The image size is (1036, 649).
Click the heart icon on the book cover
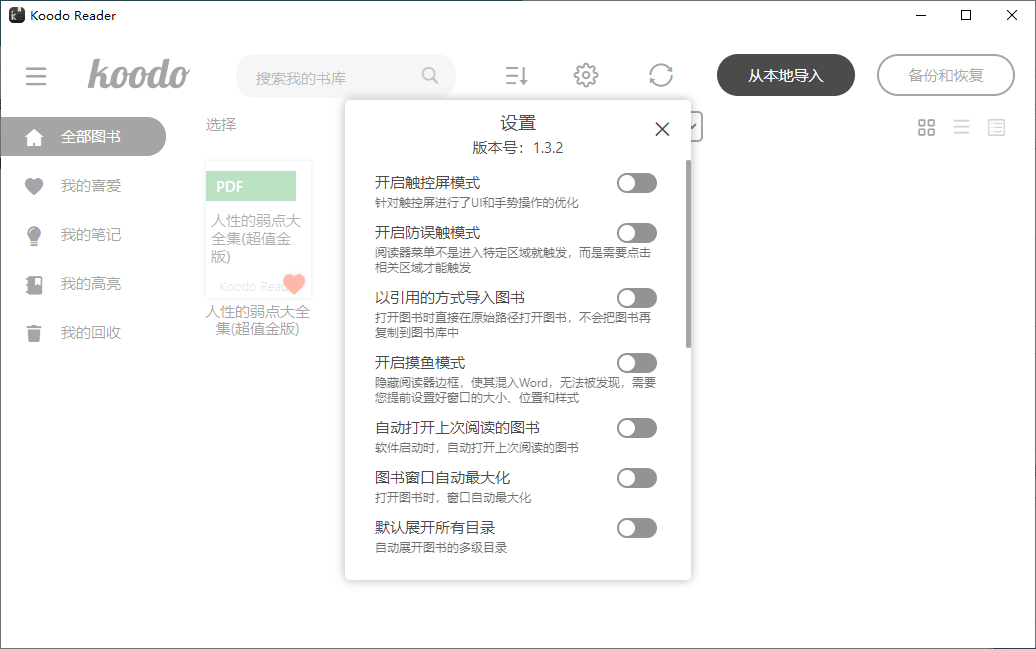pos(296,285)
